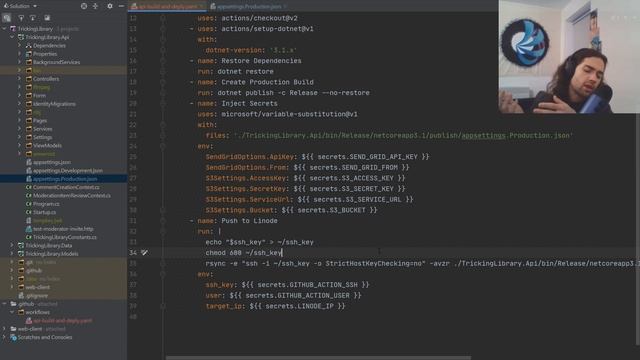This screenshot has width=640, height=360.
Task: Click first Solution toolbar icon below header
Action: 7,18
